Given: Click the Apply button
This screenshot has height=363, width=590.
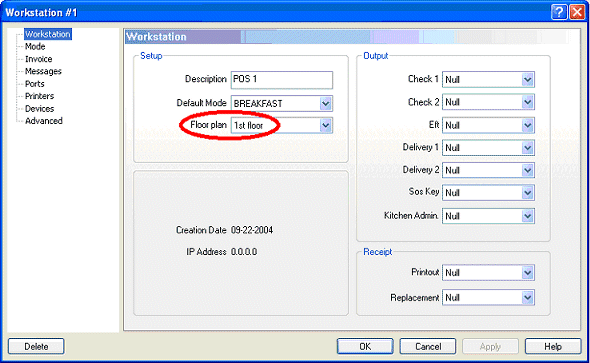Looking at the screenshot, I should [x=490, y=346].
